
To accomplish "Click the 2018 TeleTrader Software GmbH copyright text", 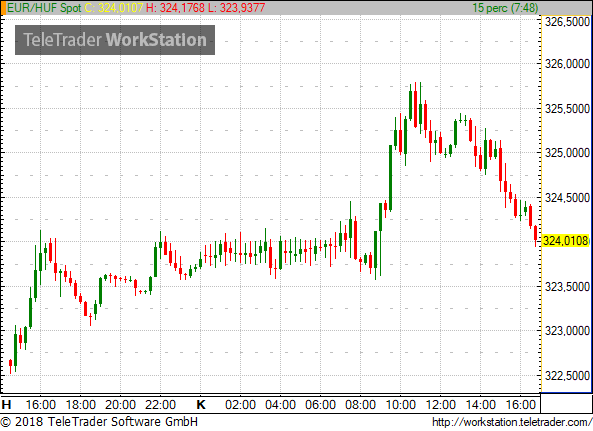I will click(x=99, y=422).
